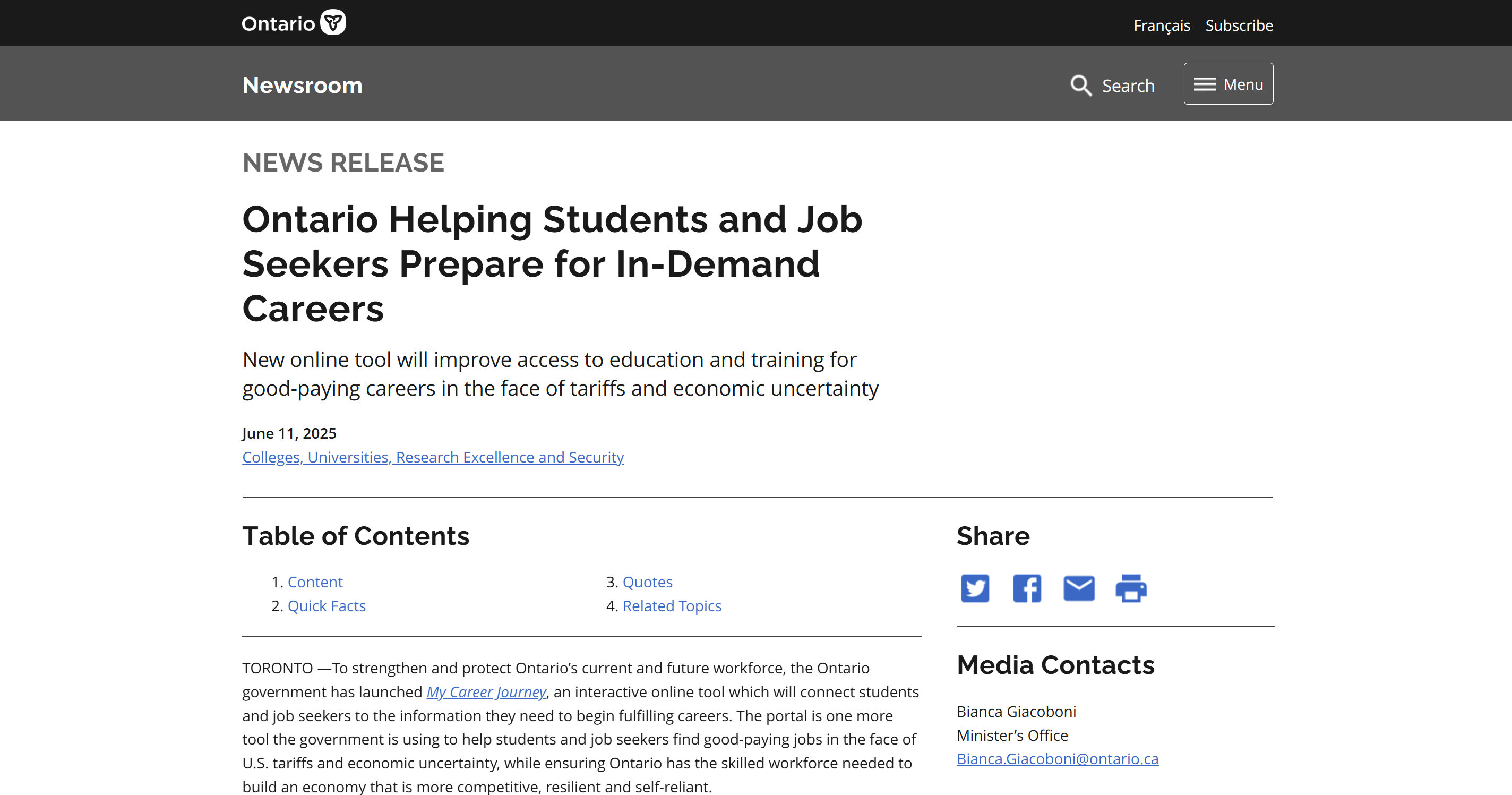
Task: Jump to Related Topics section
Action: (x=672, y=606)
